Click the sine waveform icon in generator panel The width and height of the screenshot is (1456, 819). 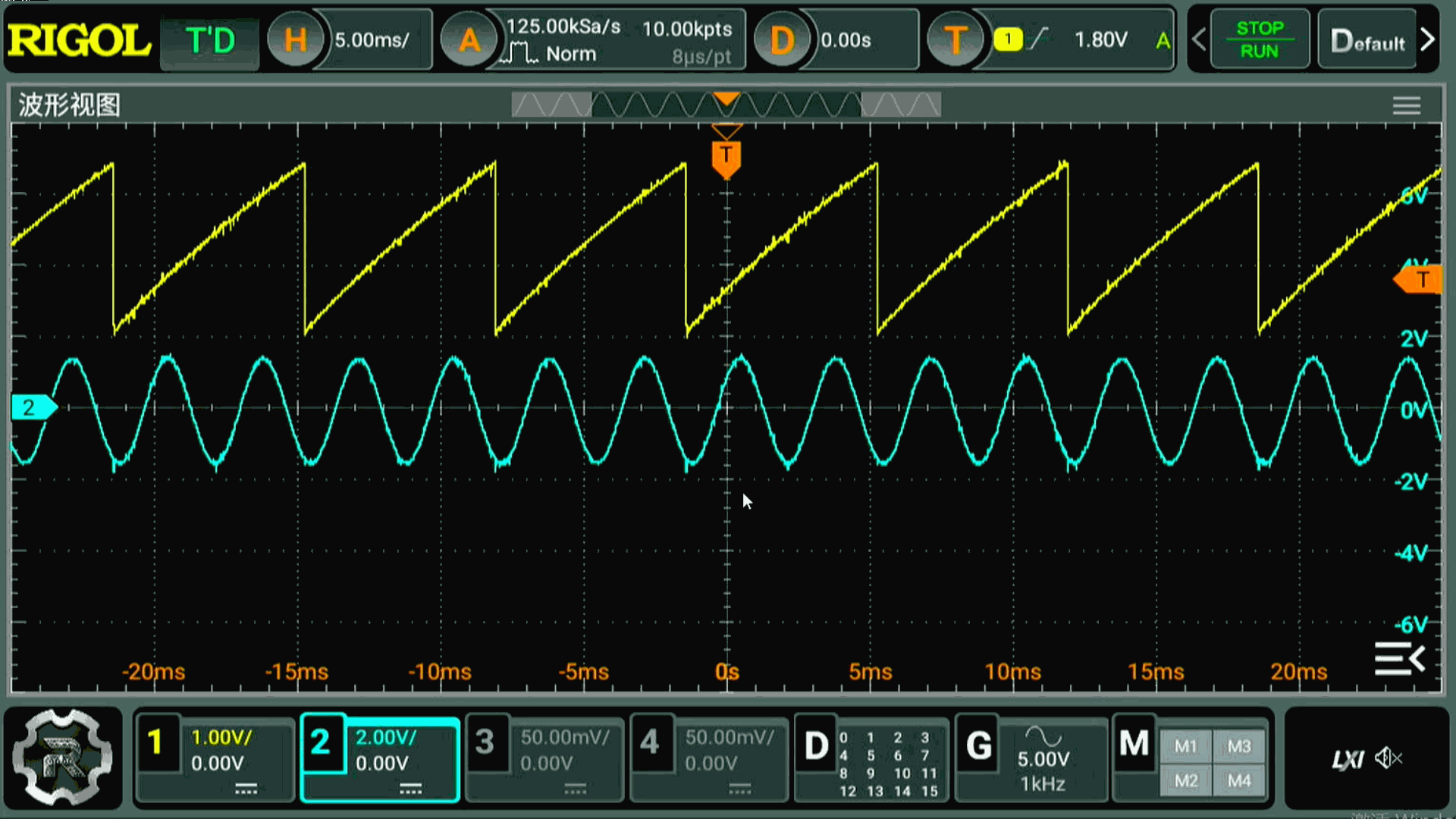click(x=1043, y=736)
